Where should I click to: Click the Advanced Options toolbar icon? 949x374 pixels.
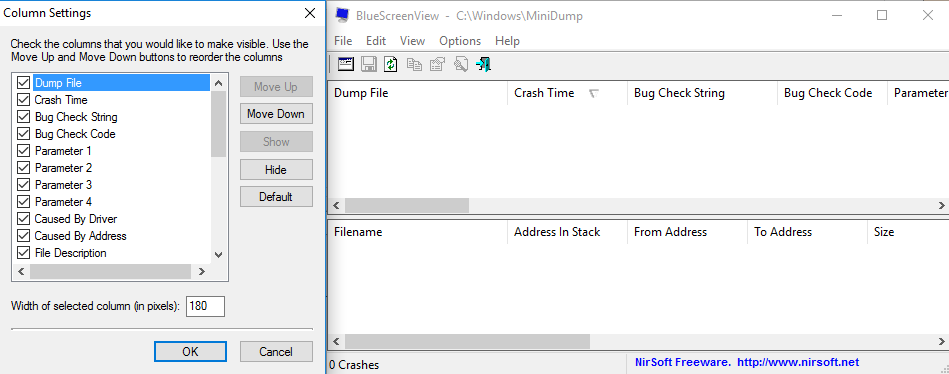click(346, 64)
